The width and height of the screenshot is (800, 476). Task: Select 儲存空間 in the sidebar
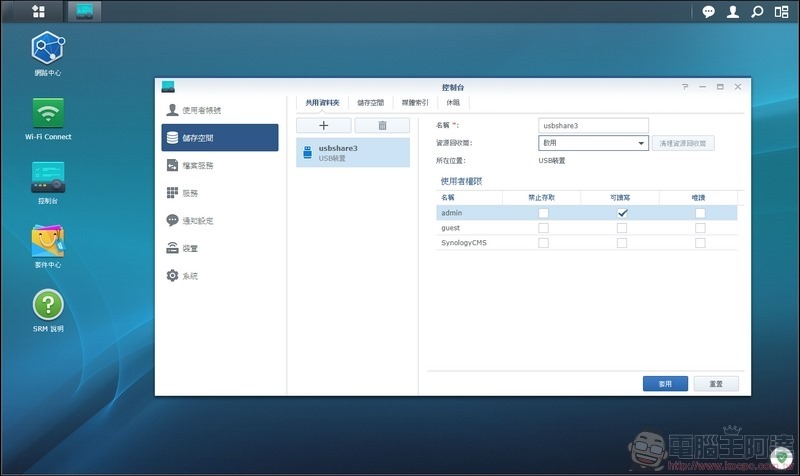point(220,138)
